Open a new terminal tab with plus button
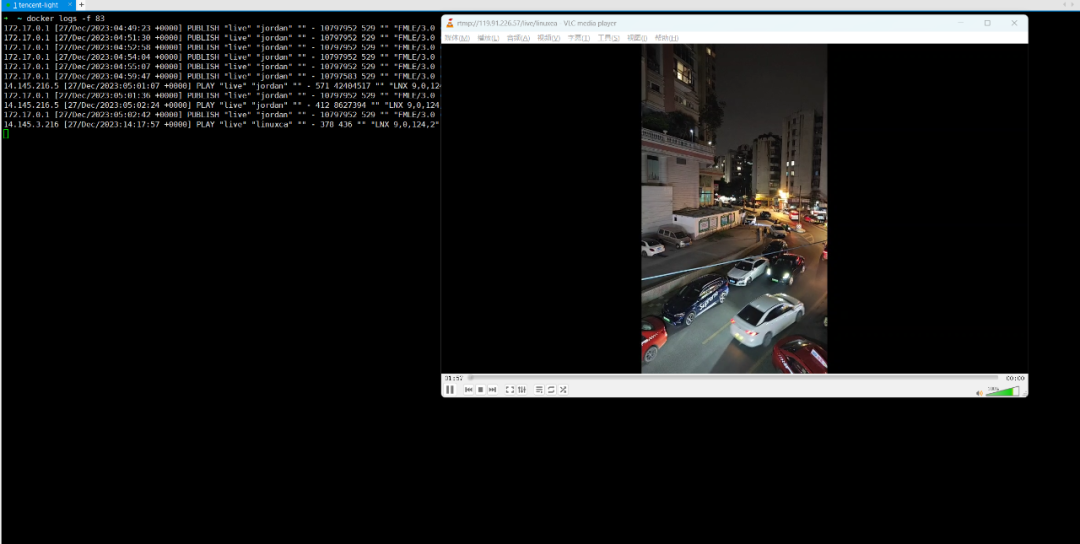The height and width of the screenshot is (544, 1080). [81, 5]
